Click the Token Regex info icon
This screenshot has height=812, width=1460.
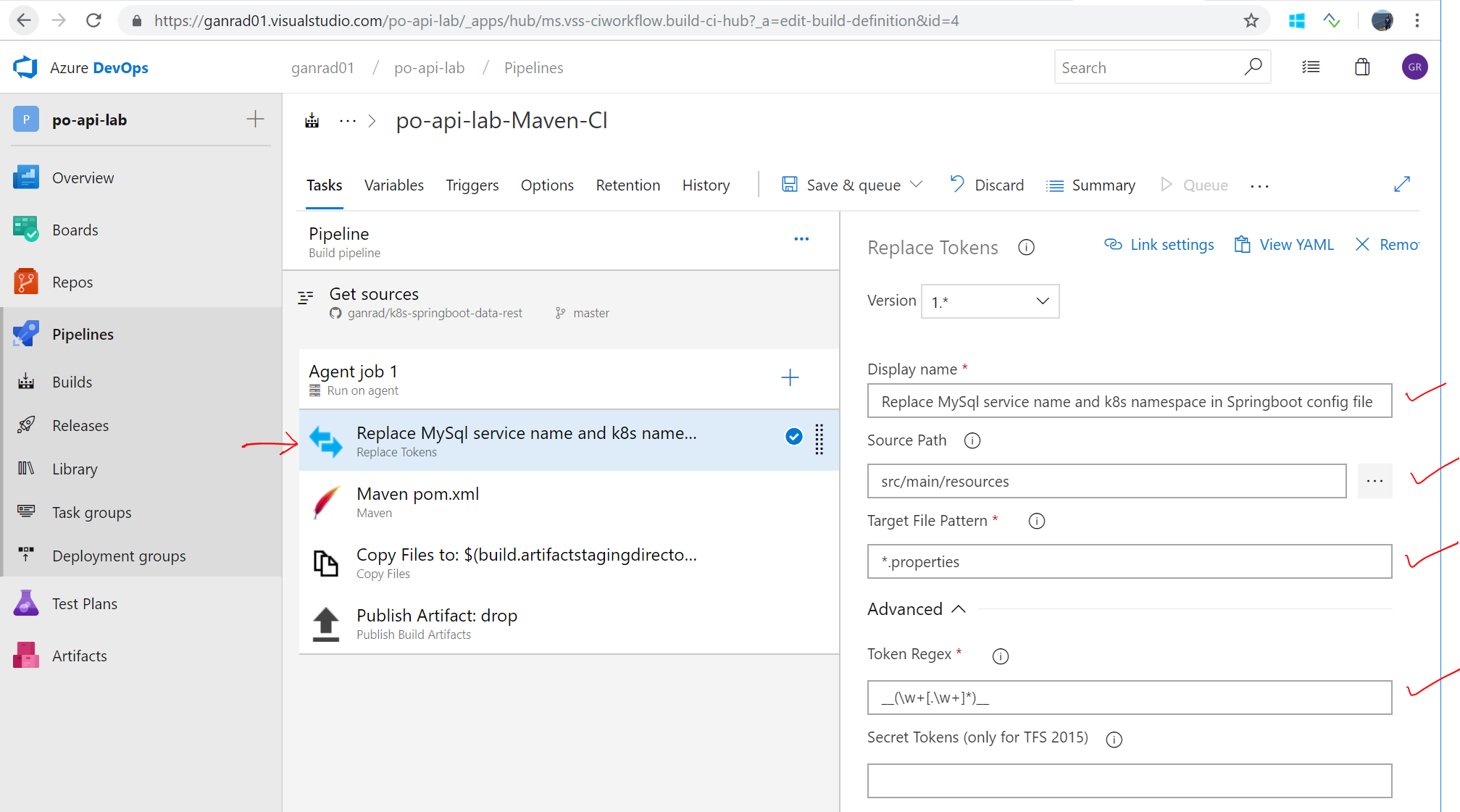tap(1001, 656)
